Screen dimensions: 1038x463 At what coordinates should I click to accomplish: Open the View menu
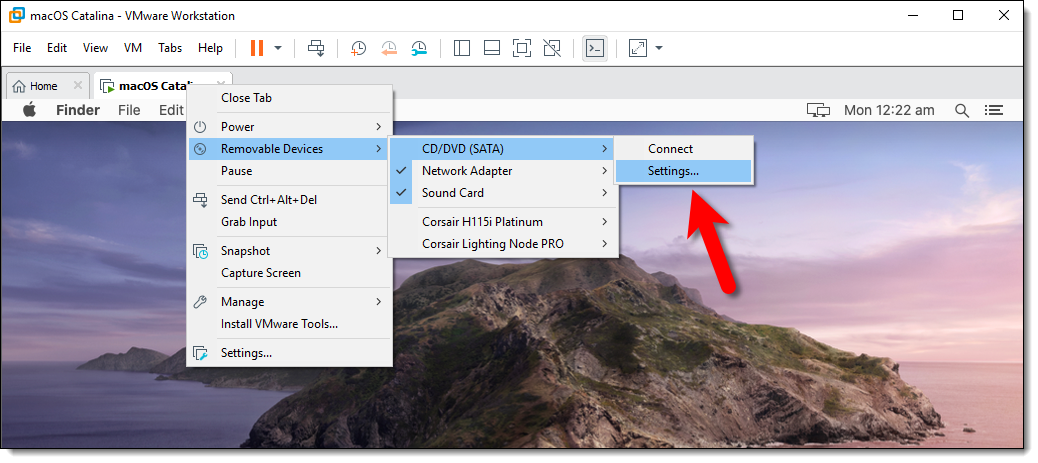(x=95, y=48)
